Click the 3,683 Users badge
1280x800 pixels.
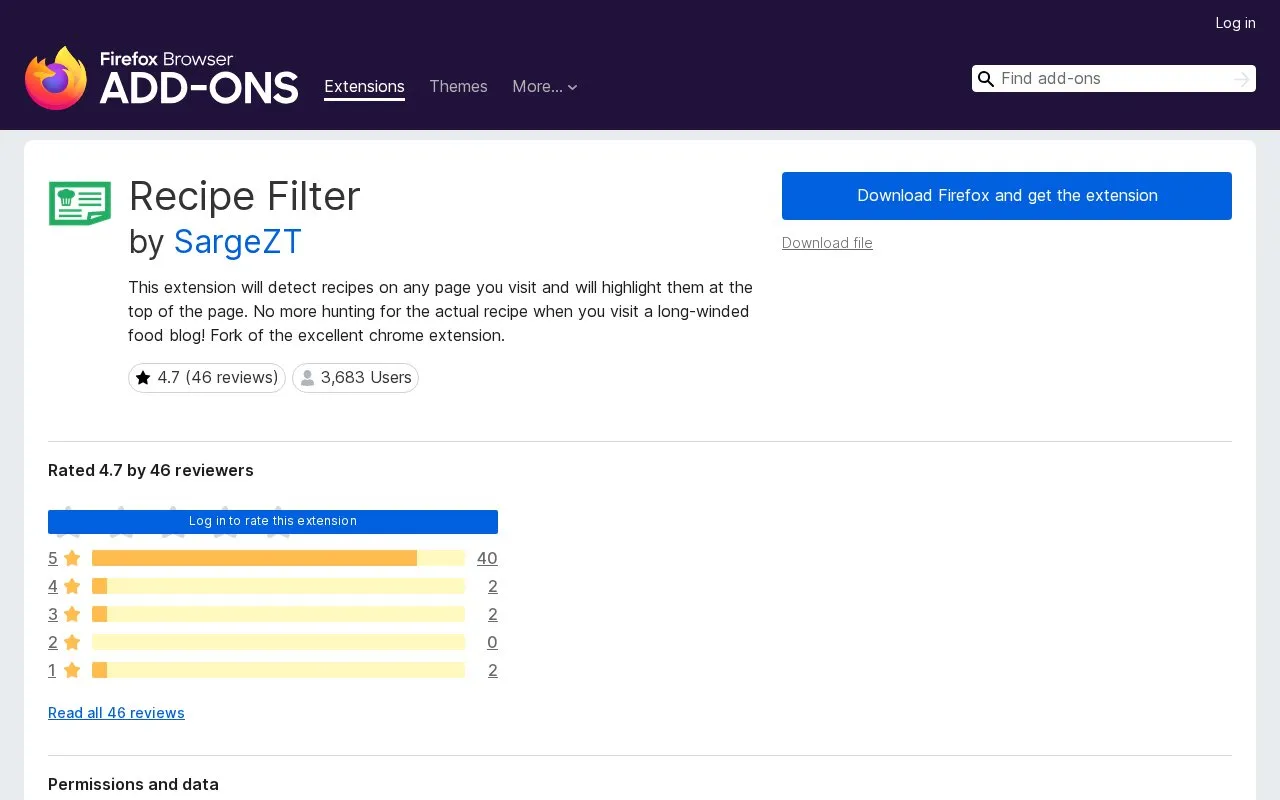pyautogui.click(x=355, y=378)
